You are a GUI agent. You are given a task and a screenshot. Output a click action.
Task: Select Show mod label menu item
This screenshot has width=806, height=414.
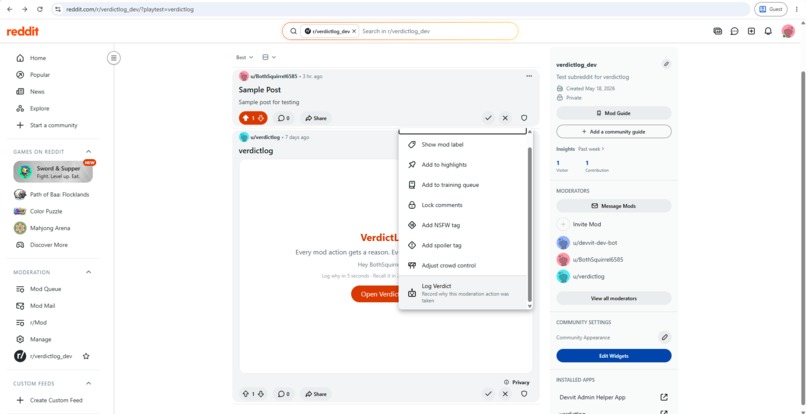point(463,145)
